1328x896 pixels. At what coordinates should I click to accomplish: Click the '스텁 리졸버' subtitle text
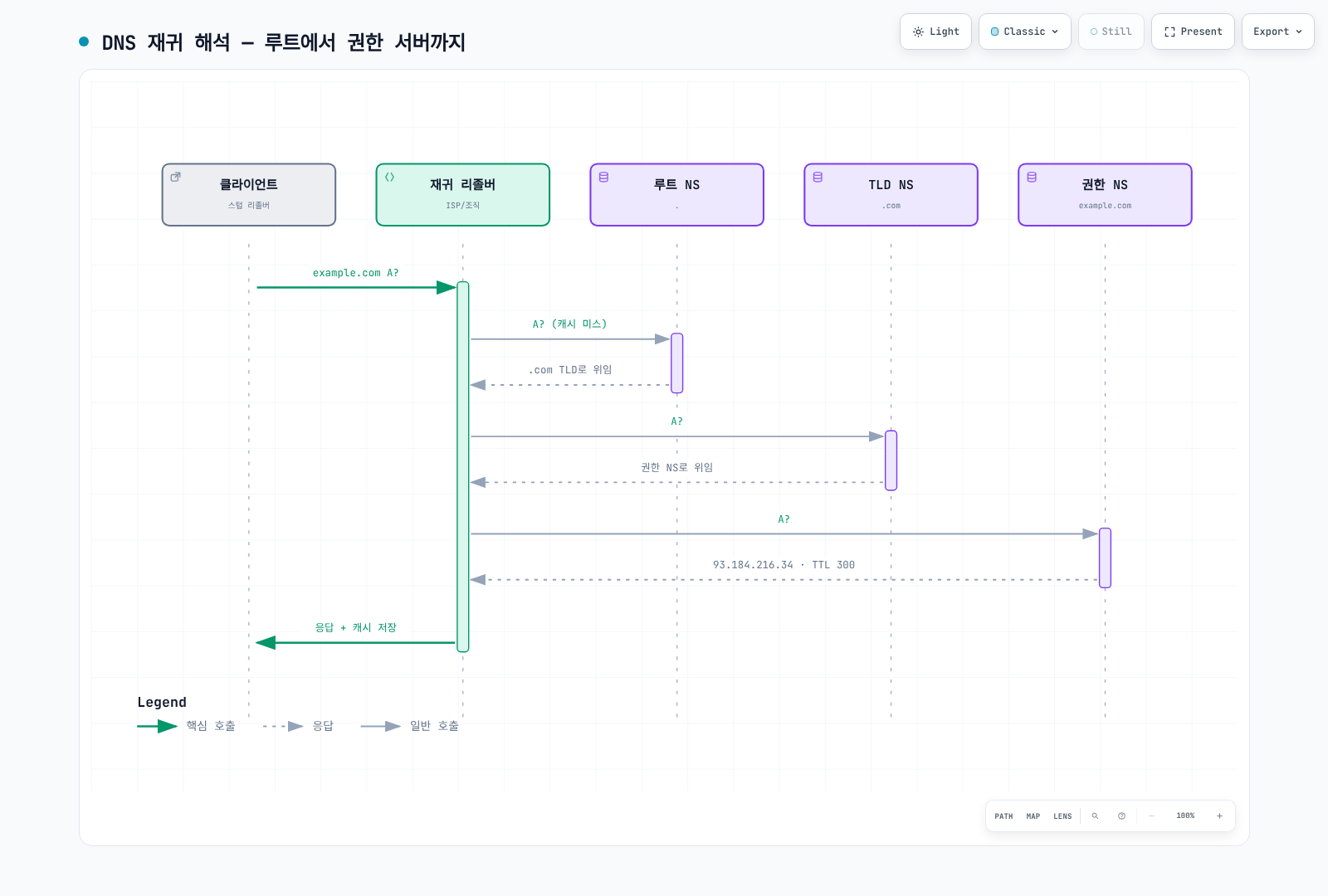[249, 206]
